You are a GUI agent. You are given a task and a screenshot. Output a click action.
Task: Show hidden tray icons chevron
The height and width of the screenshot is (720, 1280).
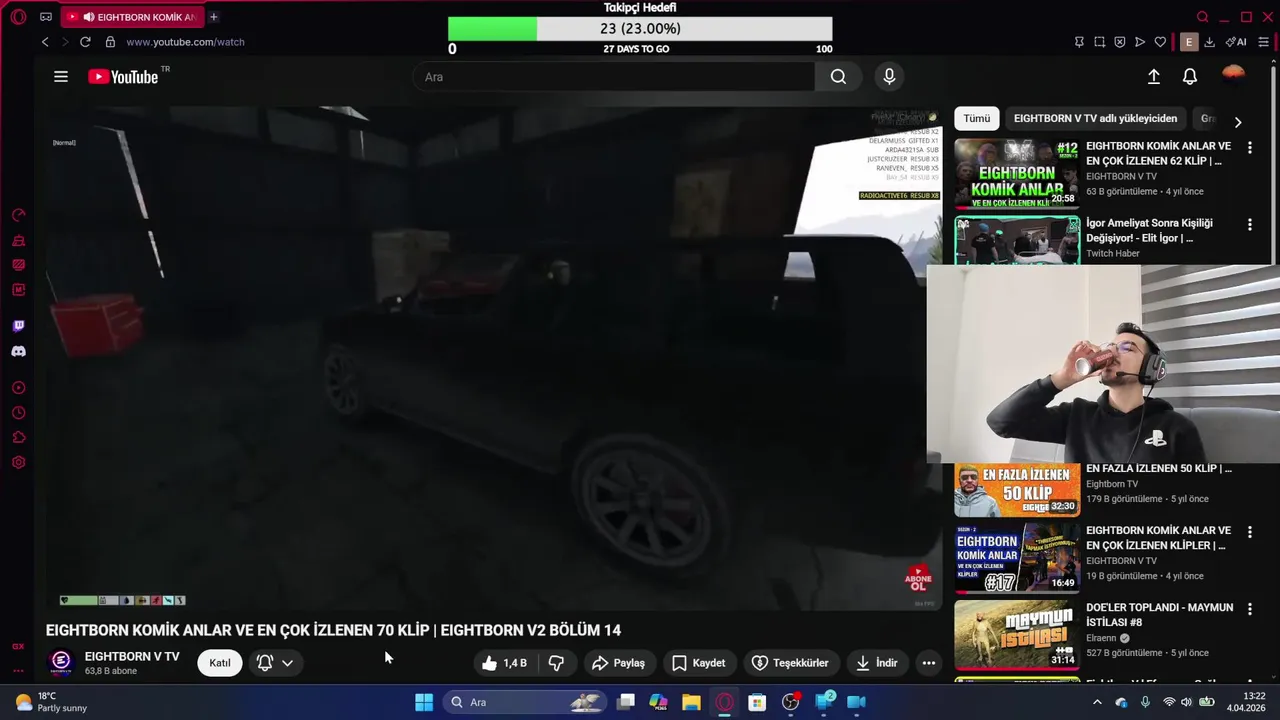tap(1097, 702)
